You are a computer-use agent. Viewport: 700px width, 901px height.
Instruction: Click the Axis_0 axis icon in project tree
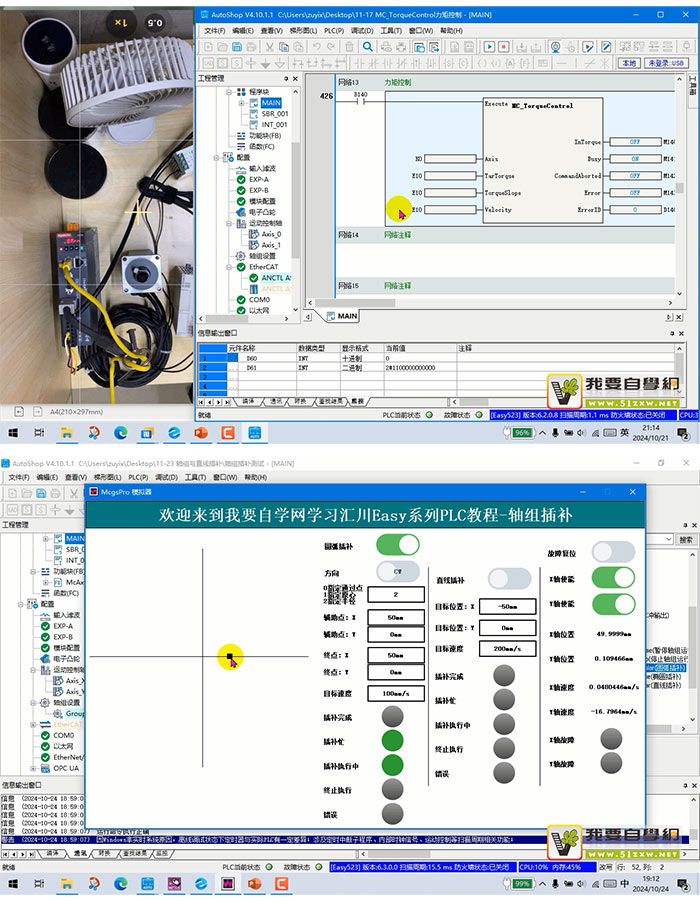pos(253,234)
